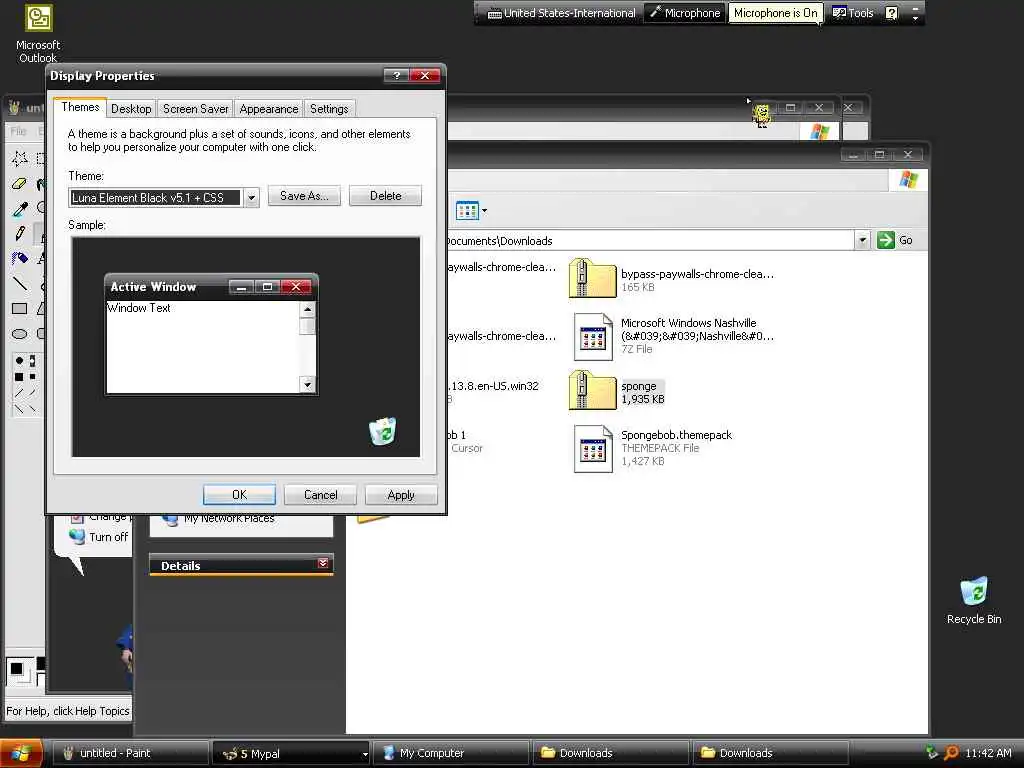Click the Details panel header text
Viewport: 1024px width, 768px height.
point(180,566)
